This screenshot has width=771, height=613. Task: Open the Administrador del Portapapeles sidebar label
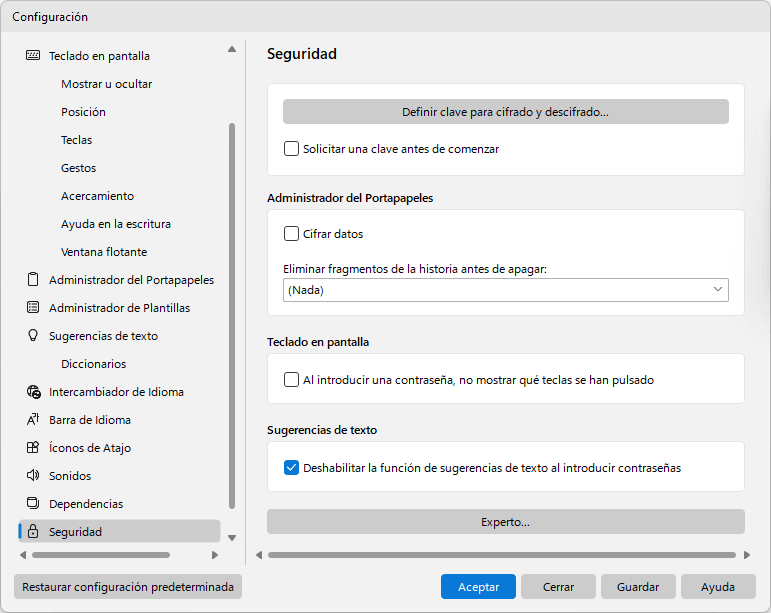(x=131, y=280)
